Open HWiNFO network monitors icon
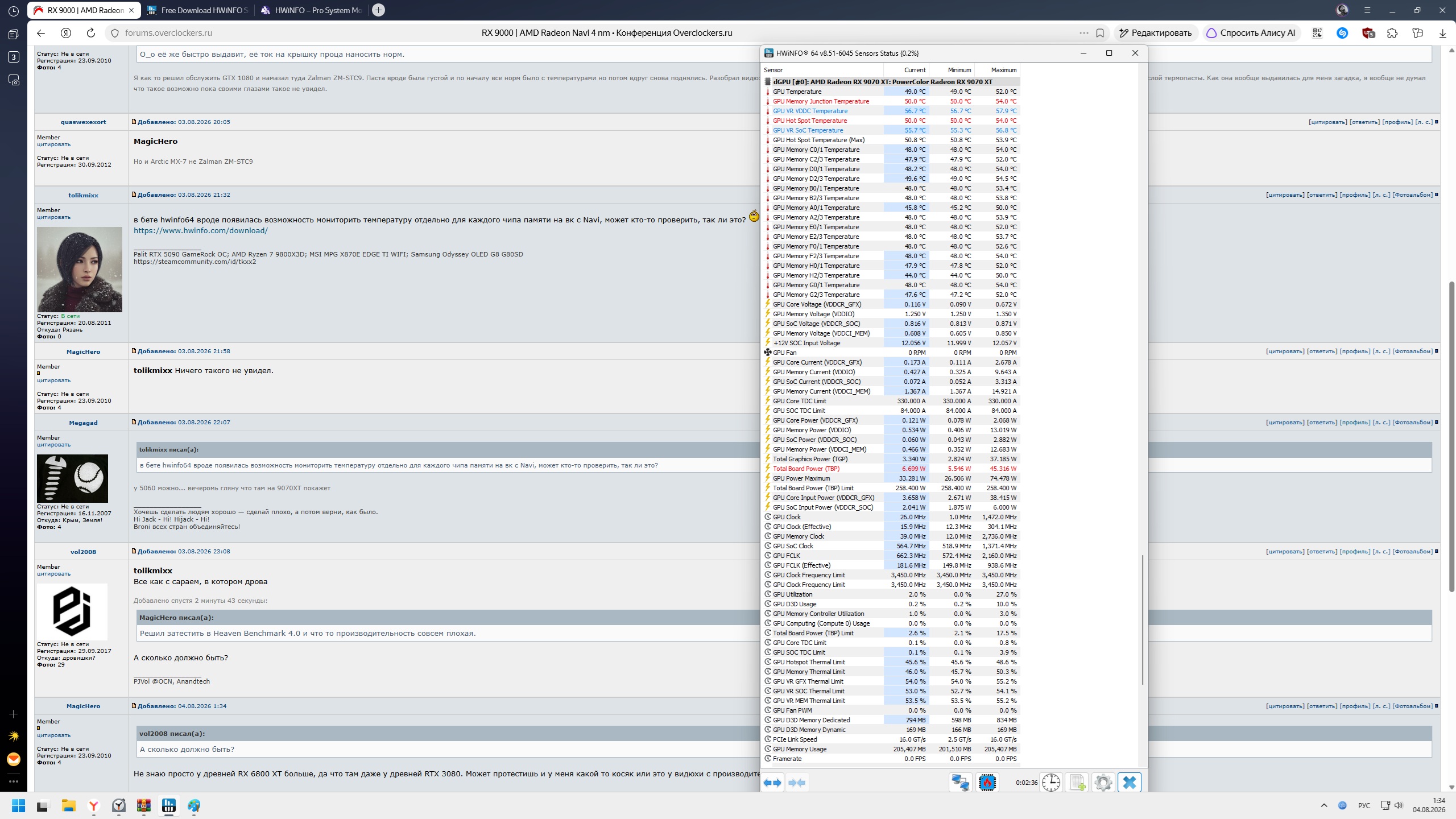 961,783
